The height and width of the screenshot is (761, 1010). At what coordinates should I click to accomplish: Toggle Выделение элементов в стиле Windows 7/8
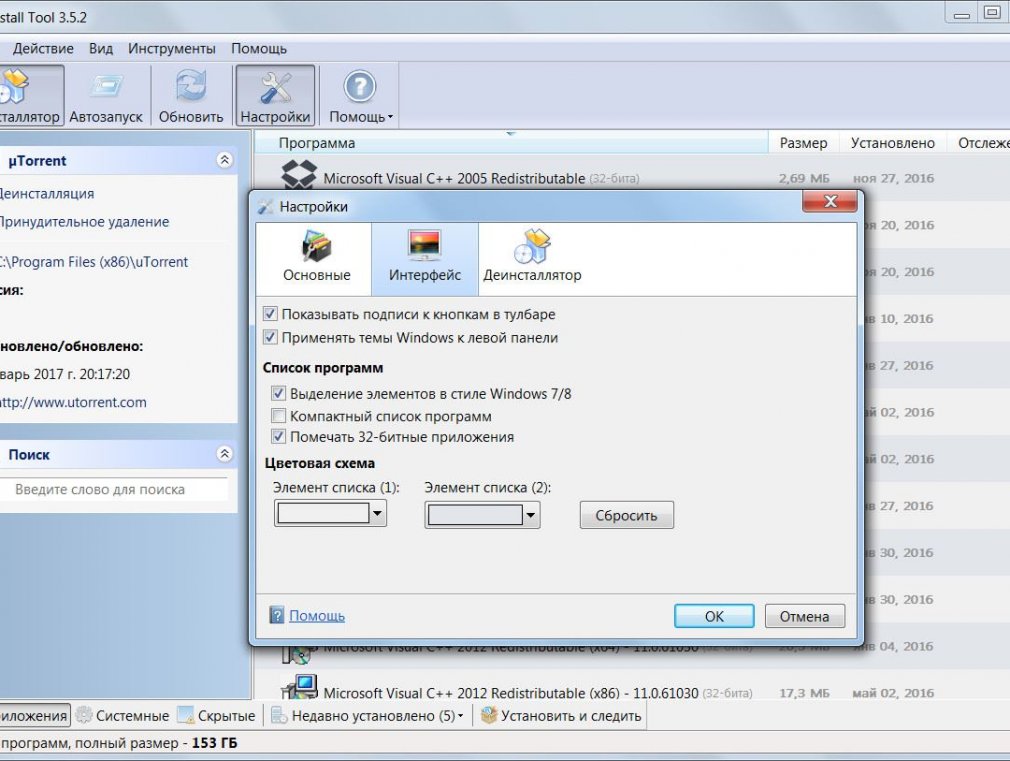[278, 393]
